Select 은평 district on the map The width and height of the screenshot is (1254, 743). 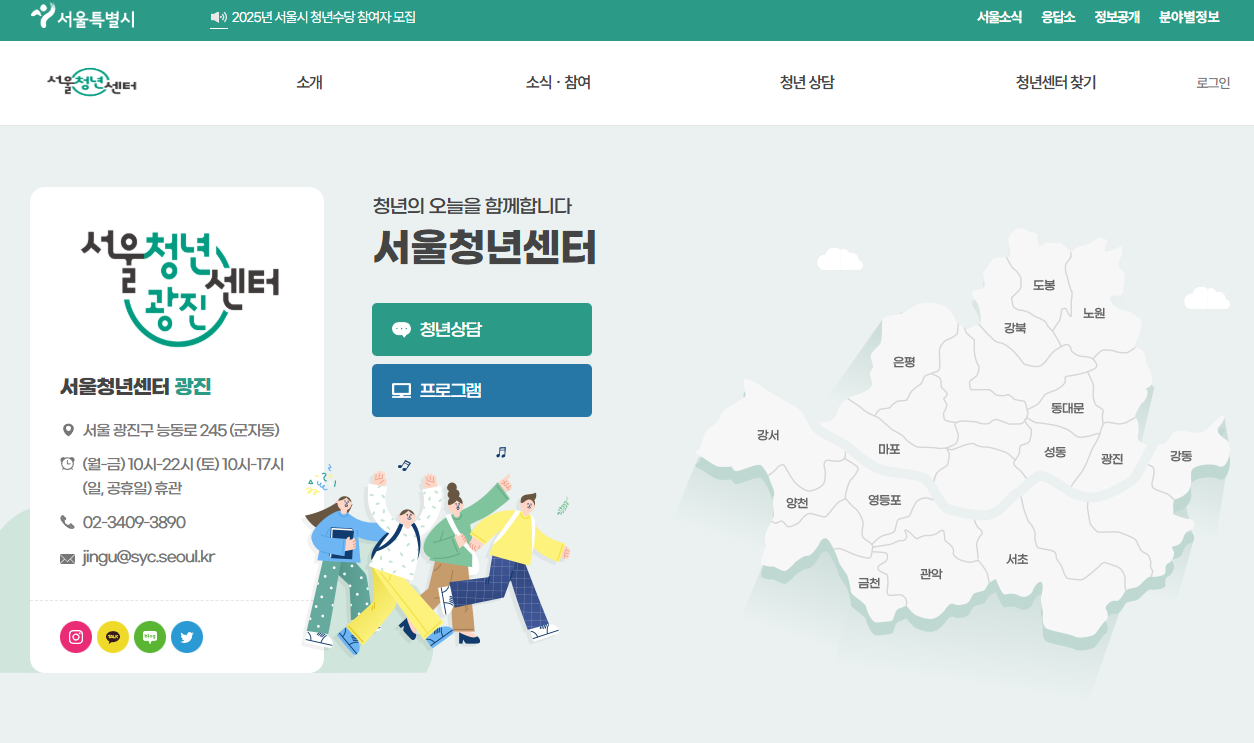click(904, 362)
